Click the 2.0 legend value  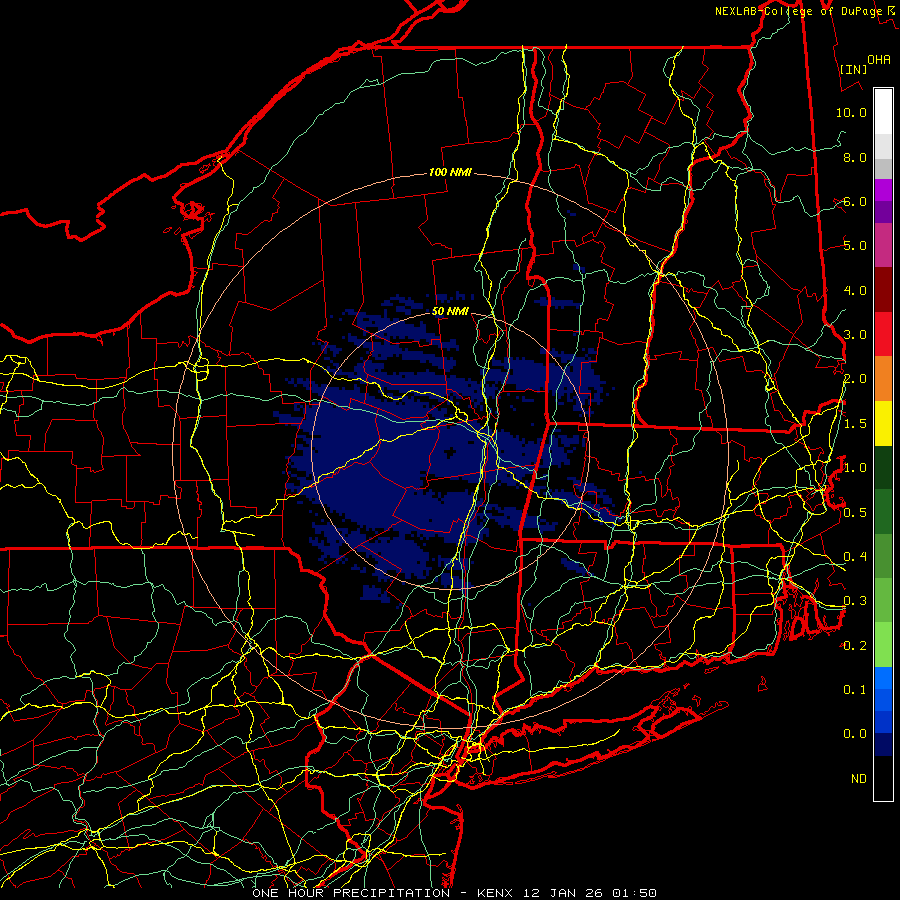point(854,379)
